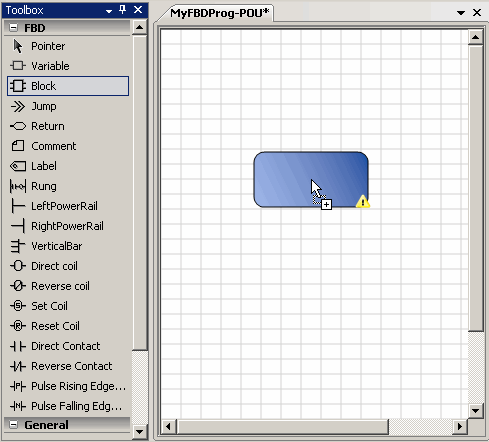Select the Reverse coil icon

tap(18, 286)
